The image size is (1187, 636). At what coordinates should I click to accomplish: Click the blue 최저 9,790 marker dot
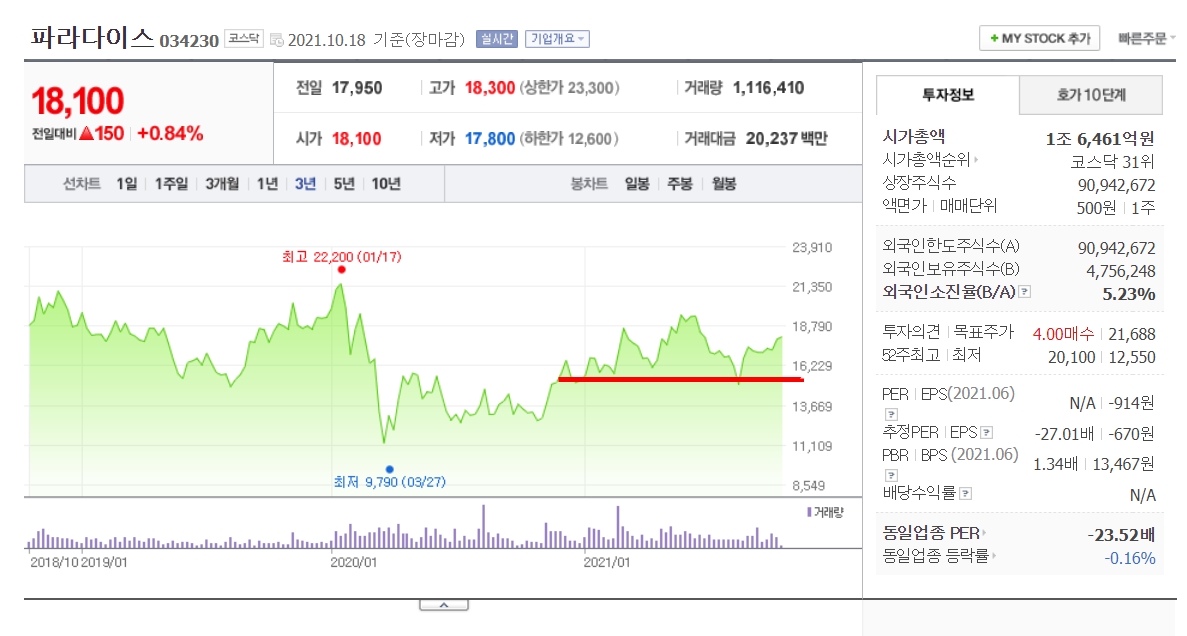(389, 469)
